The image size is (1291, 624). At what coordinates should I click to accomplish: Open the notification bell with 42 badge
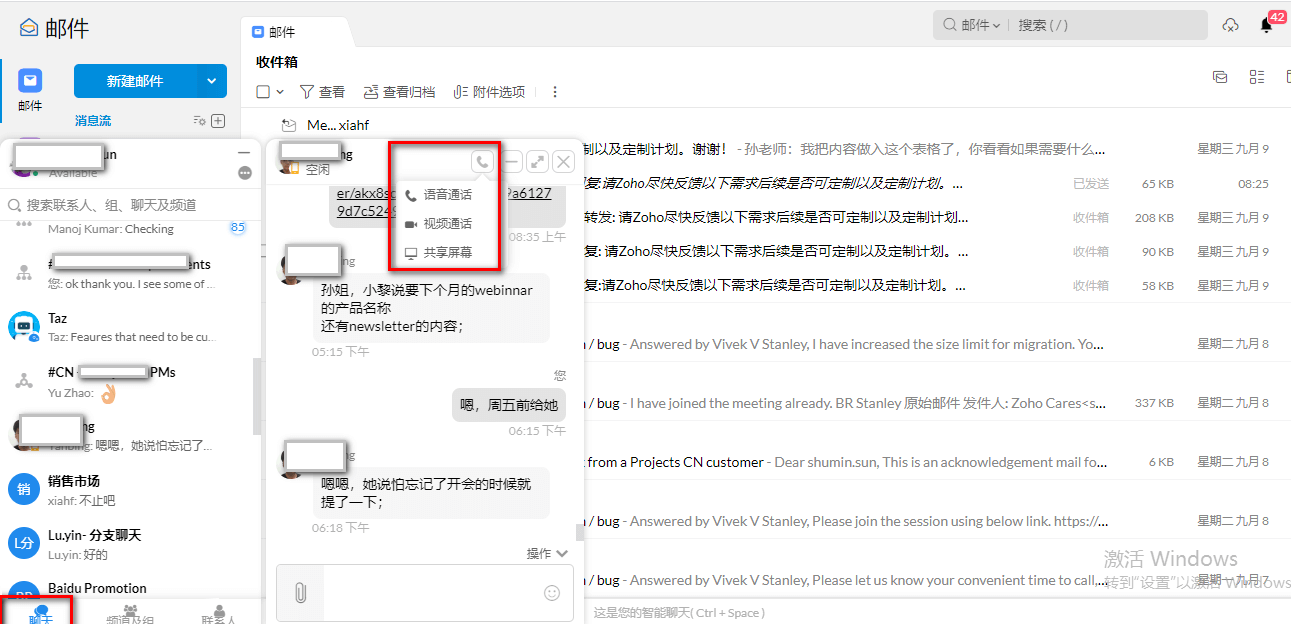click(x=1266, y=25)
